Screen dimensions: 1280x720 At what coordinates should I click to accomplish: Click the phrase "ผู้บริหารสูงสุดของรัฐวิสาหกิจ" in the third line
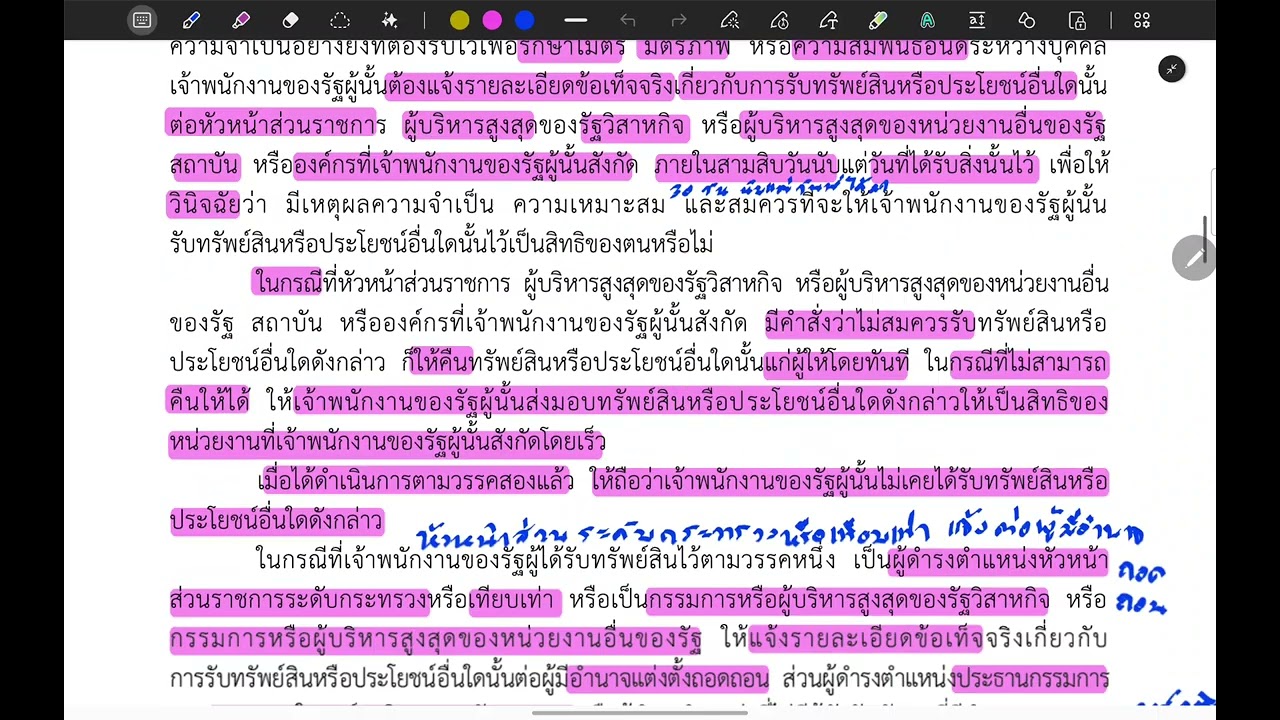tap(545, 125)
